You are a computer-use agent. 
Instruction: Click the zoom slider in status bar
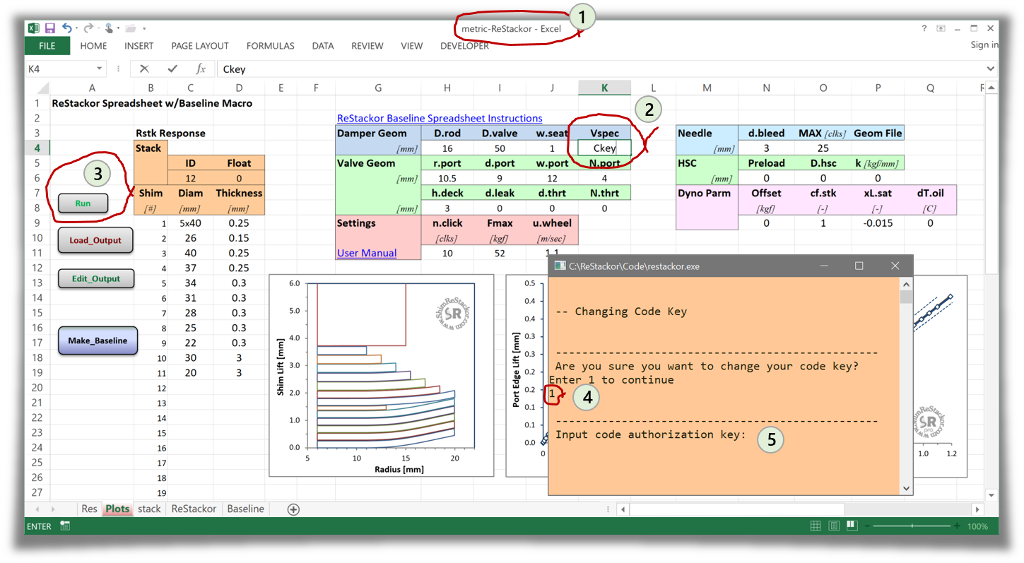tap(913, 526)
